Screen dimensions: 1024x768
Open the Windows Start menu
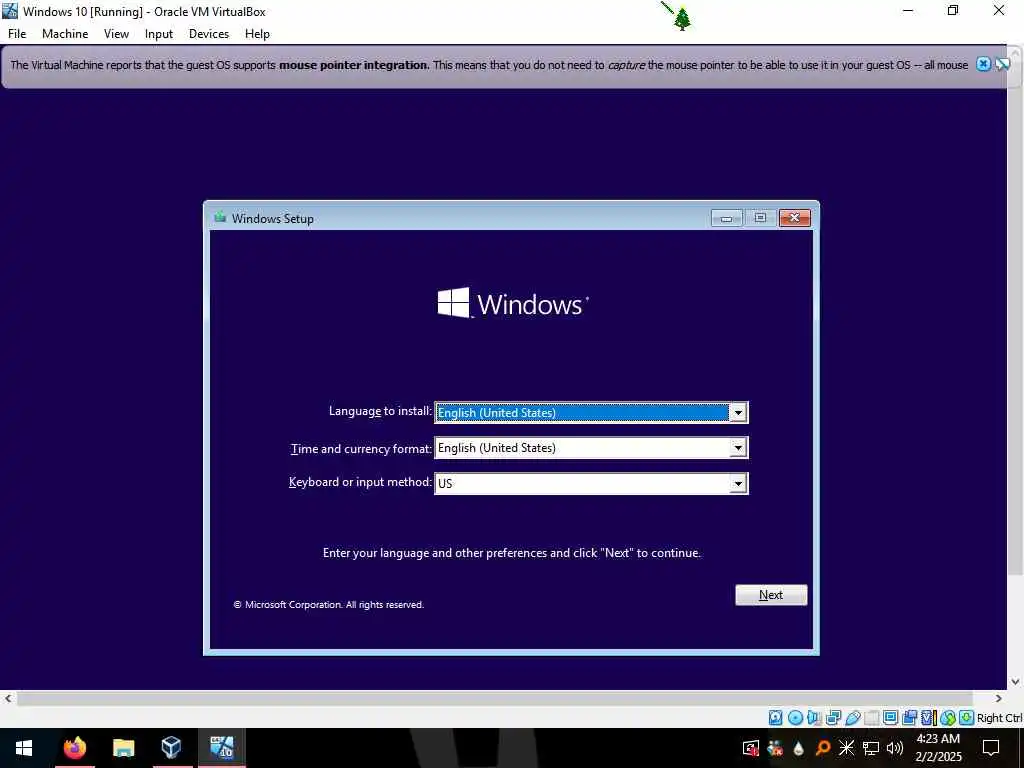24,747
